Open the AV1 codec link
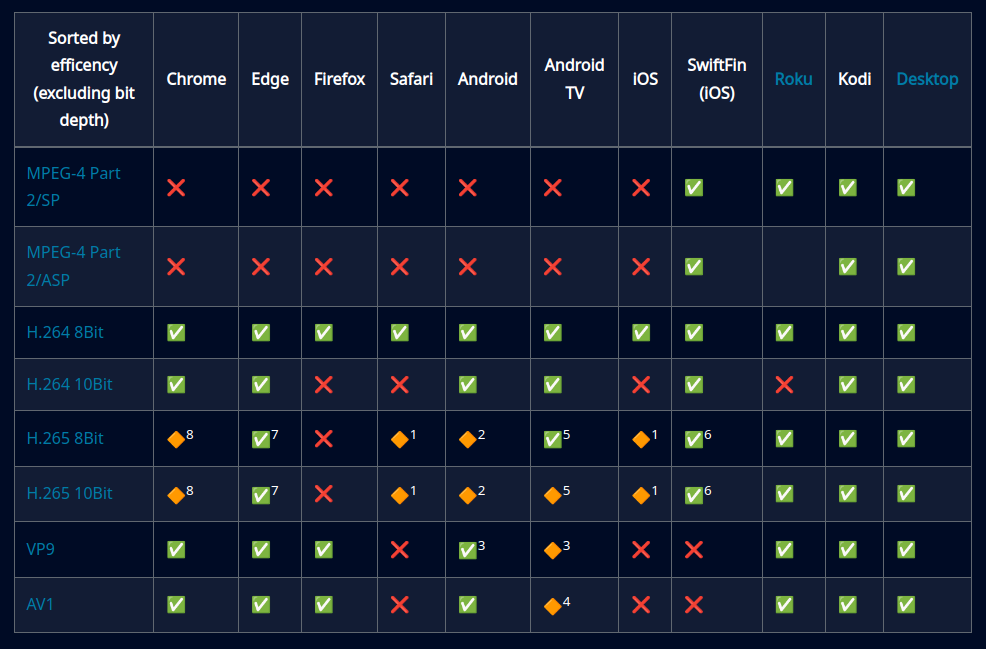The width and height of the screenshot is (986, 649). tap(40, 605)
